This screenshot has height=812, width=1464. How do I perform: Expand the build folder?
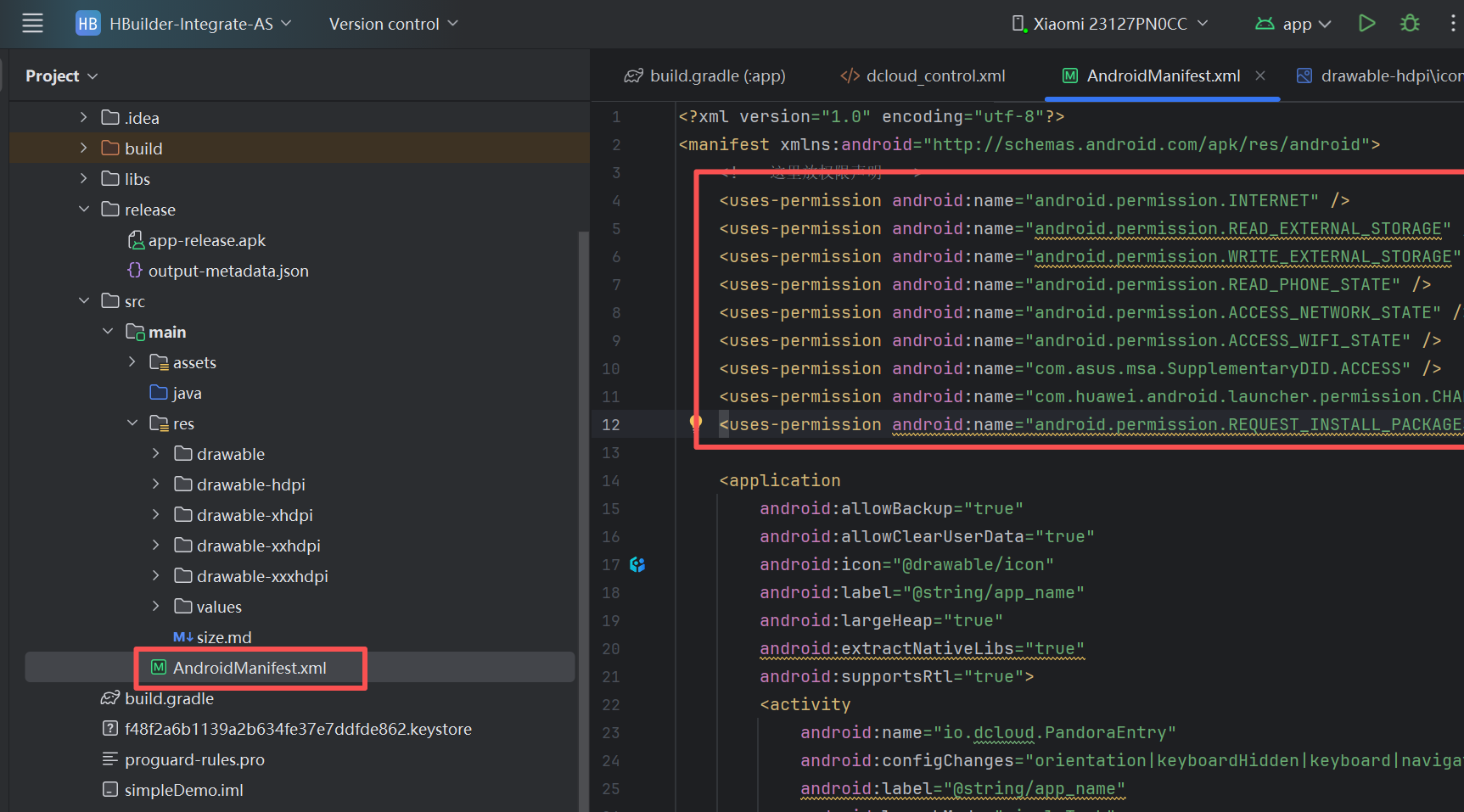(x=83, y=148)
